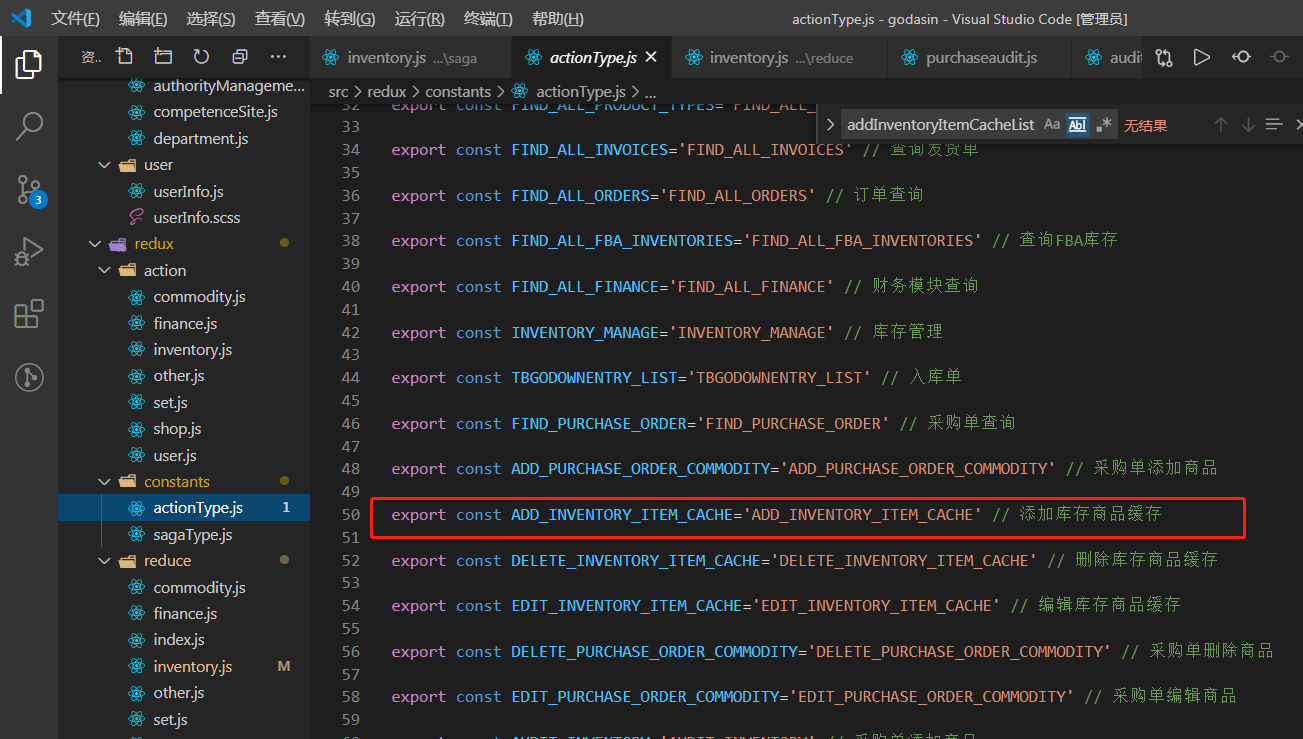Click line number 50 in gutter
This screenshot has width=1303, height=739.
pos(350,515)
